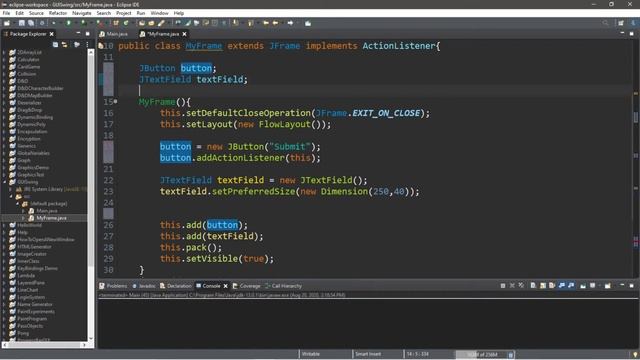
Task: Open the Source menu
Action: tap(36, 13)
